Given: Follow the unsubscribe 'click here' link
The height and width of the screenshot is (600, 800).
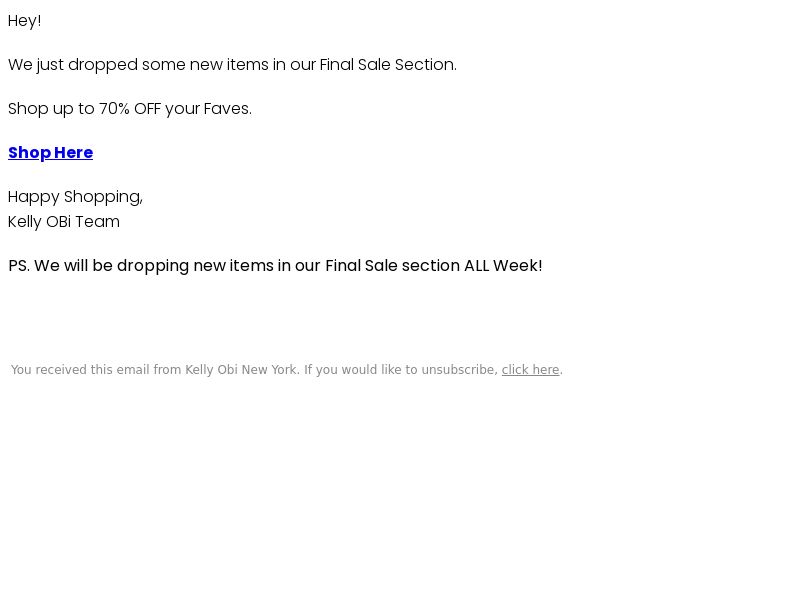Looking at the screenshot, I should pyautogui.click(x=531, y=369).
